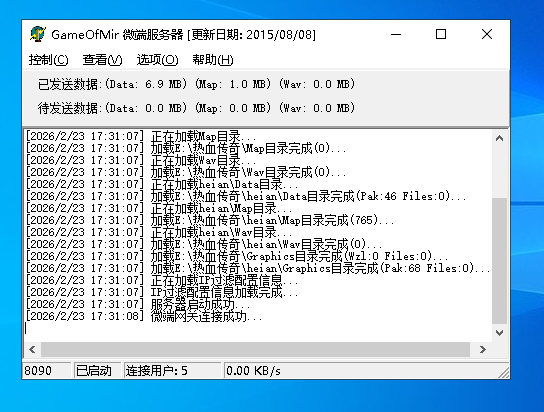Open the 帮助(H) menu

213,60
